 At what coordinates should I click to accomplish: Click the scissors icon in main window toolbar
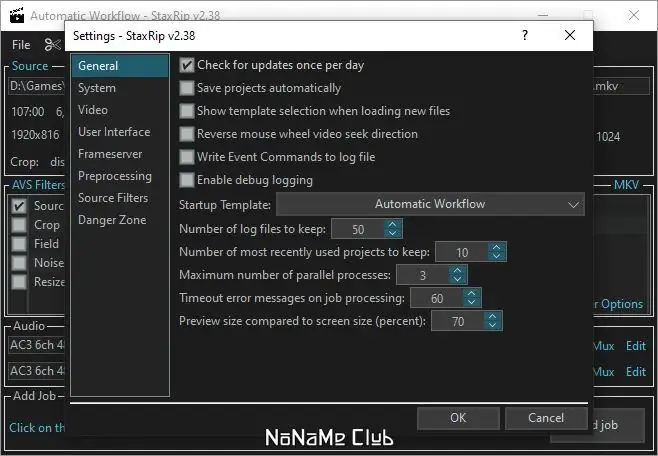(x=53, y=44)
